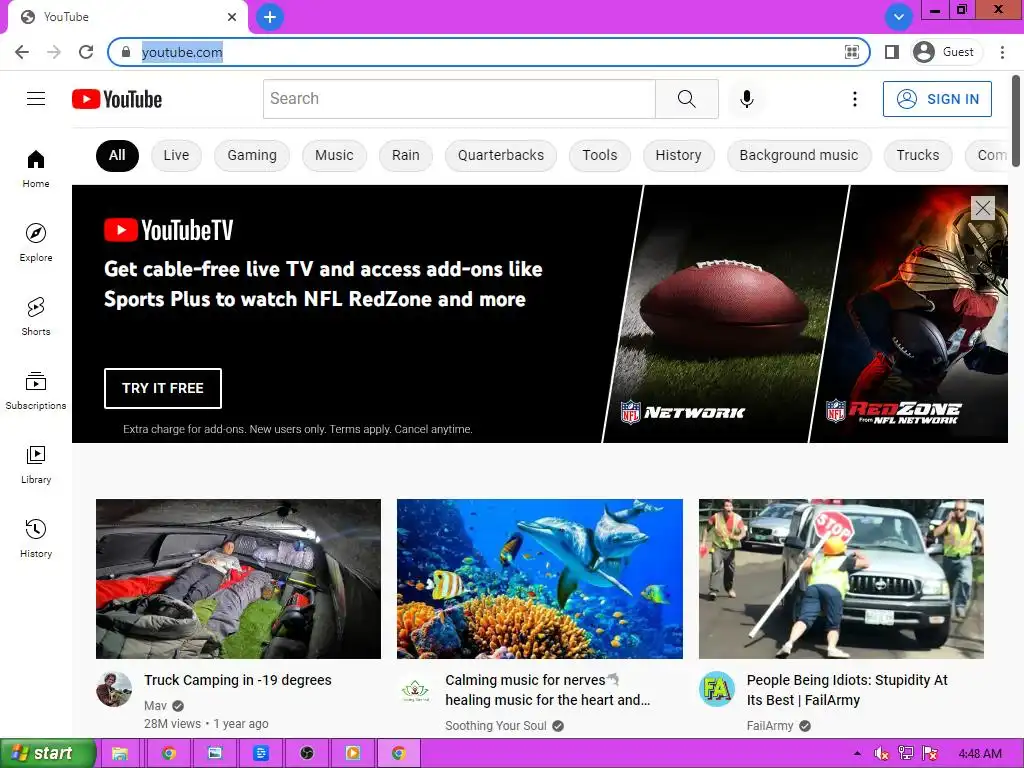Image resolution: width=1024 pixels, height=768 pixels.
Task: Select the Tools filter chip
Action: click(600, 155)
